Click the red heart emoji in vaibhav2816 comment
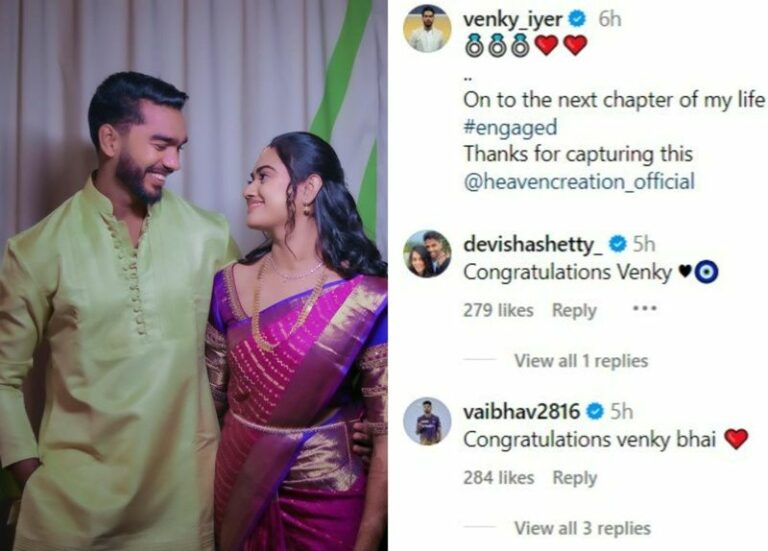 736,439
